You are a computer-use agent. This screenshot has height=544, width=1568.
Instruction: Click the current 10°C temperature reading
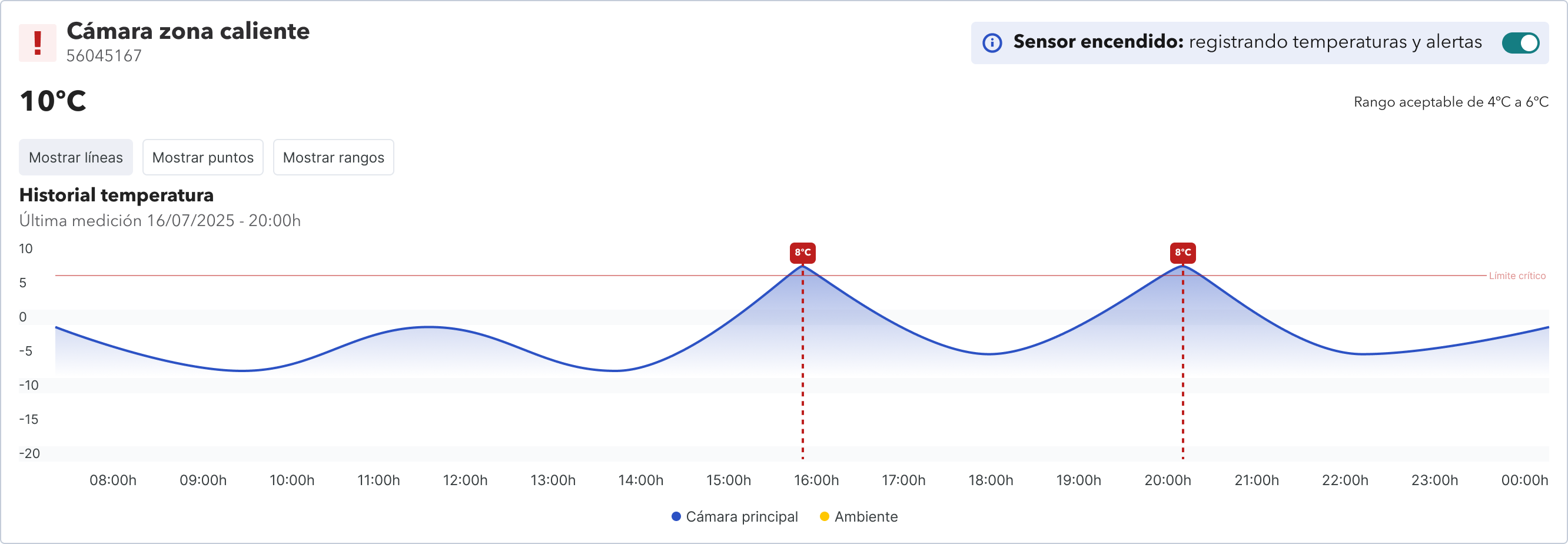click(53, 101)
